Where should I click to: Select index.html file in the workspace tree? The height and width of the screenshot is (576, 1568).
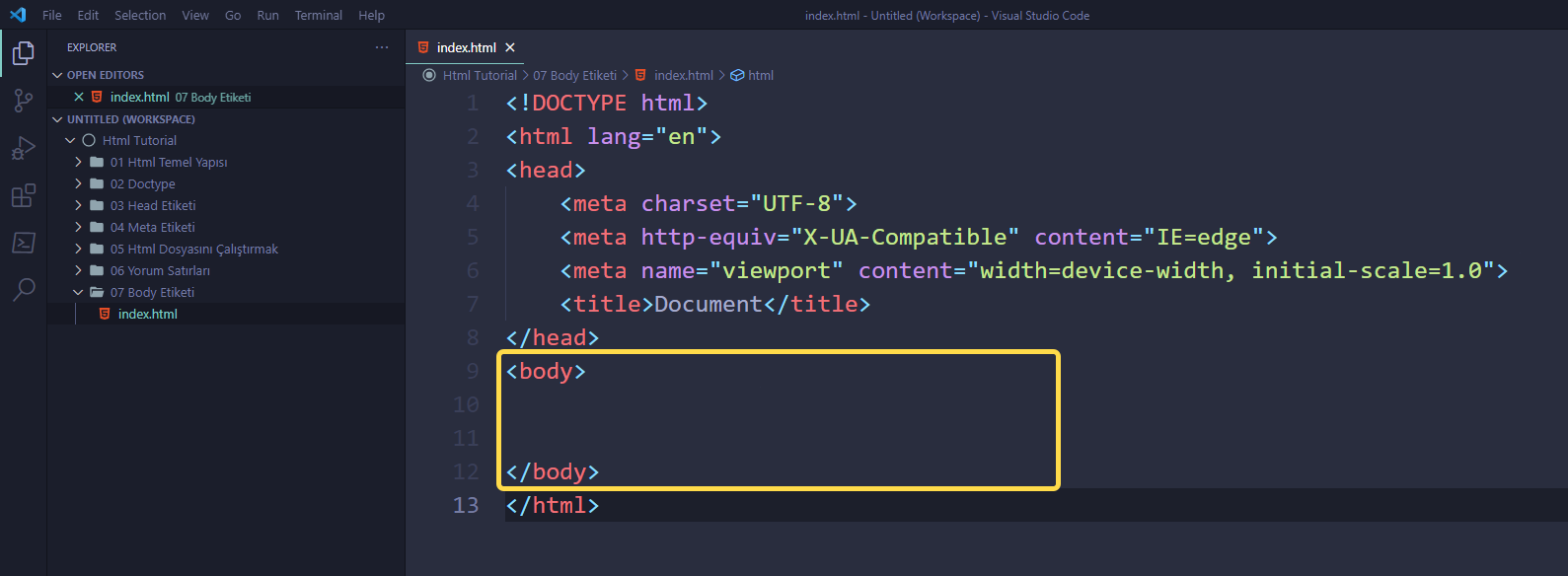147,314
